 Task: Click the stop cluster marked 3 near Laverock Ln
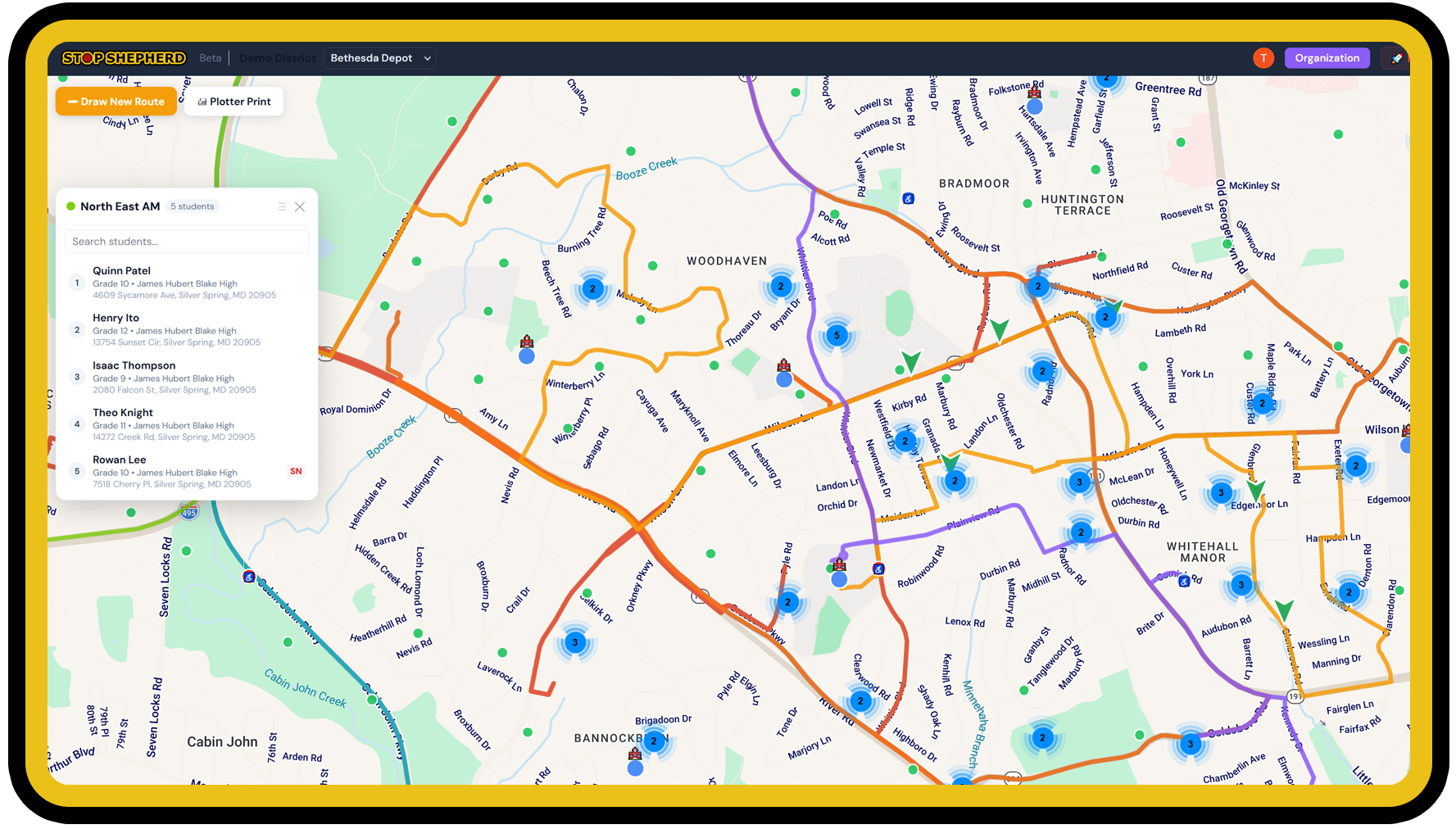(x=575, y=642)
